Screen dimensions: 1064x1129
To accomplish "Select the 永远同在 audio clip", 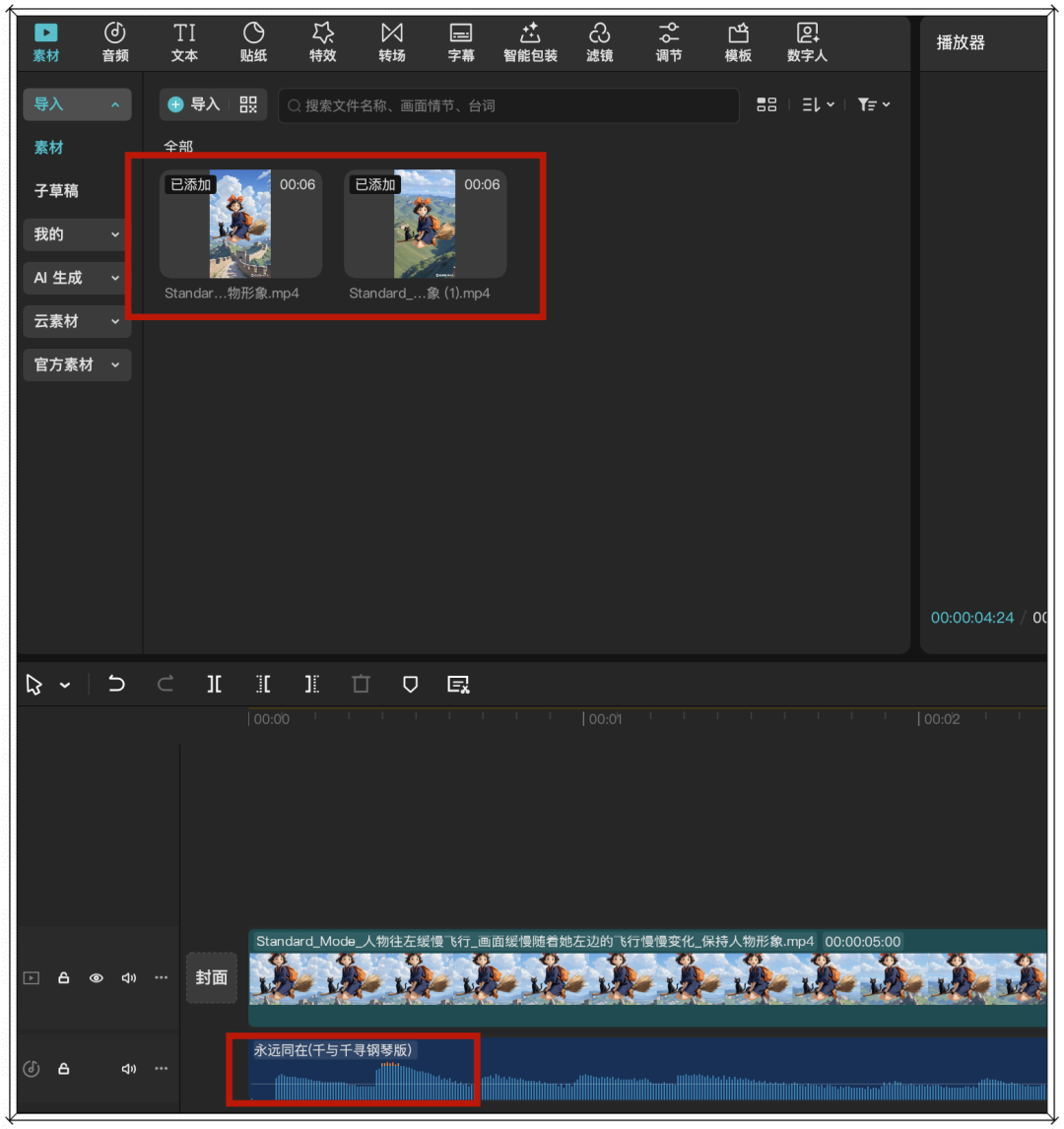I will point(648,1070).
